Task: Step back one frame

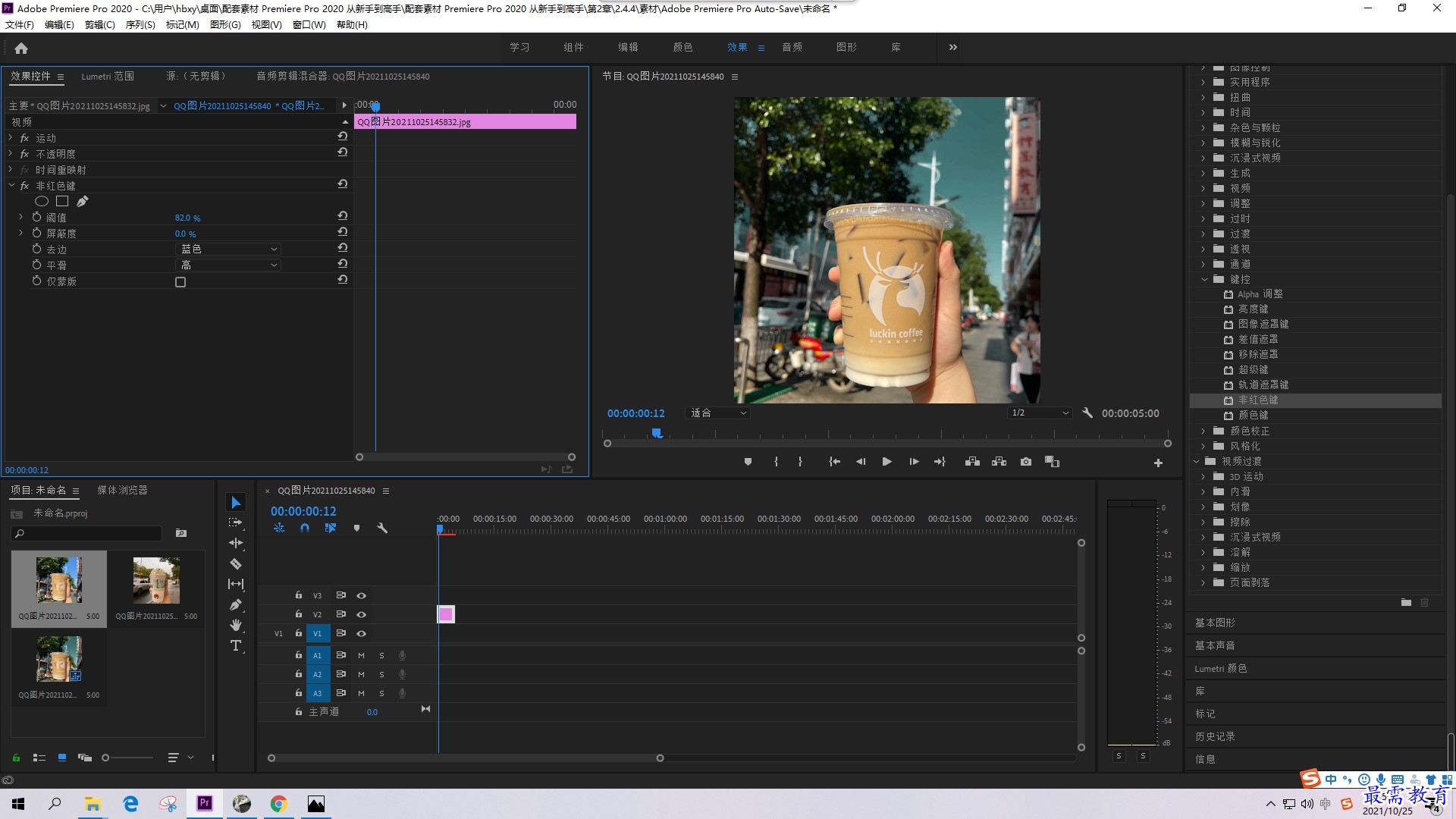Action: click(861, 462)
